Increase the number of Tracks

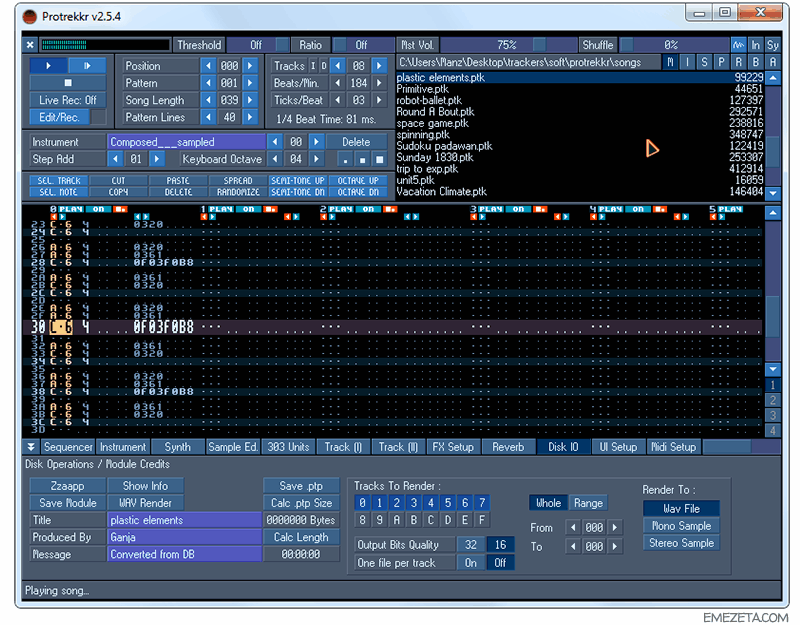379,66
